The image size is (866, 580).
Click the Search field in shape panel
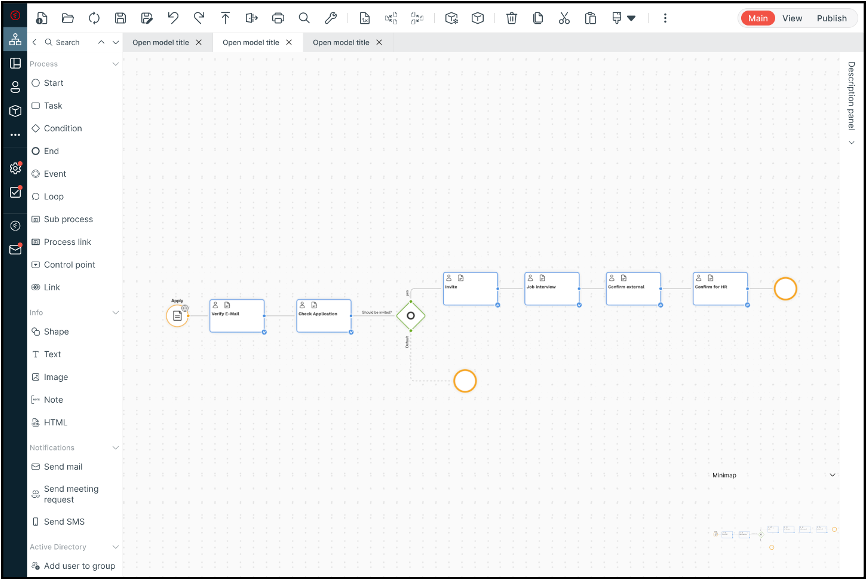pos(68,42)
